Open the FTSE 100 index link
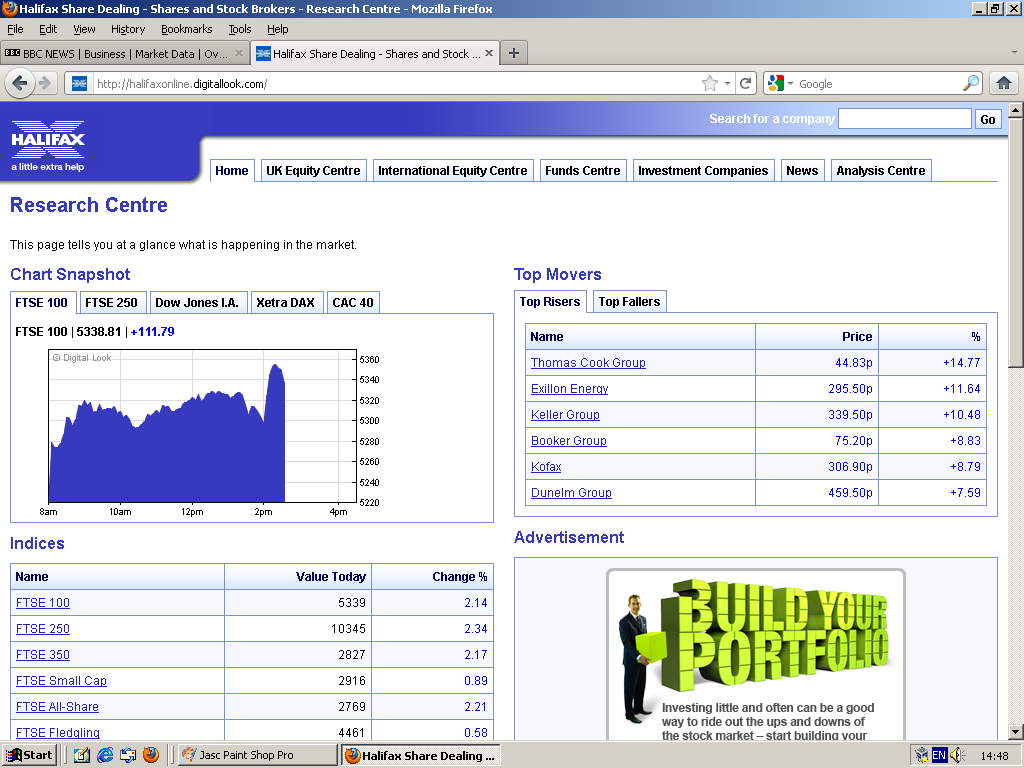The height and width of the screenshot is (768, 1024). click(42, 603)
